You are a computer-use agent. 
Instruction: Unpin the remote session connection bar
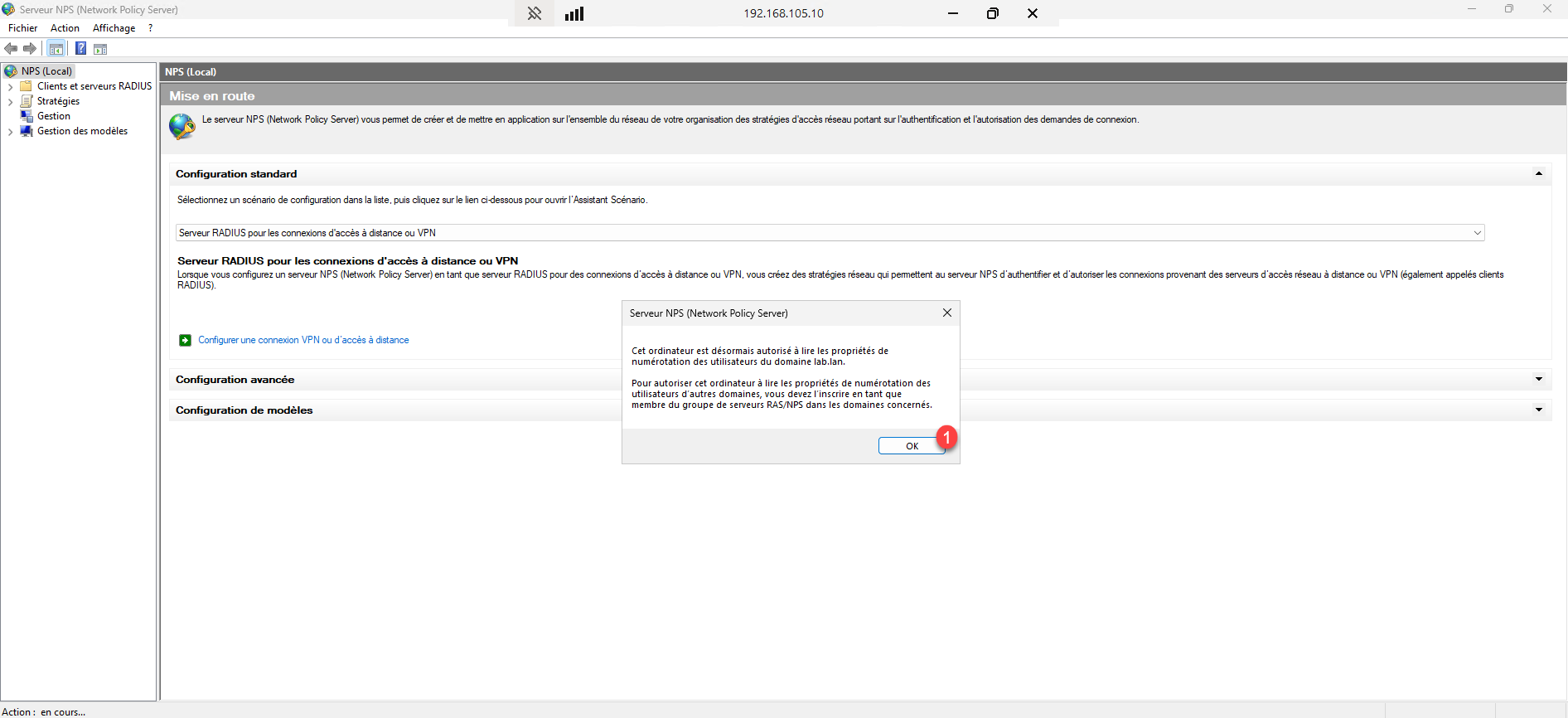point(535,13)
